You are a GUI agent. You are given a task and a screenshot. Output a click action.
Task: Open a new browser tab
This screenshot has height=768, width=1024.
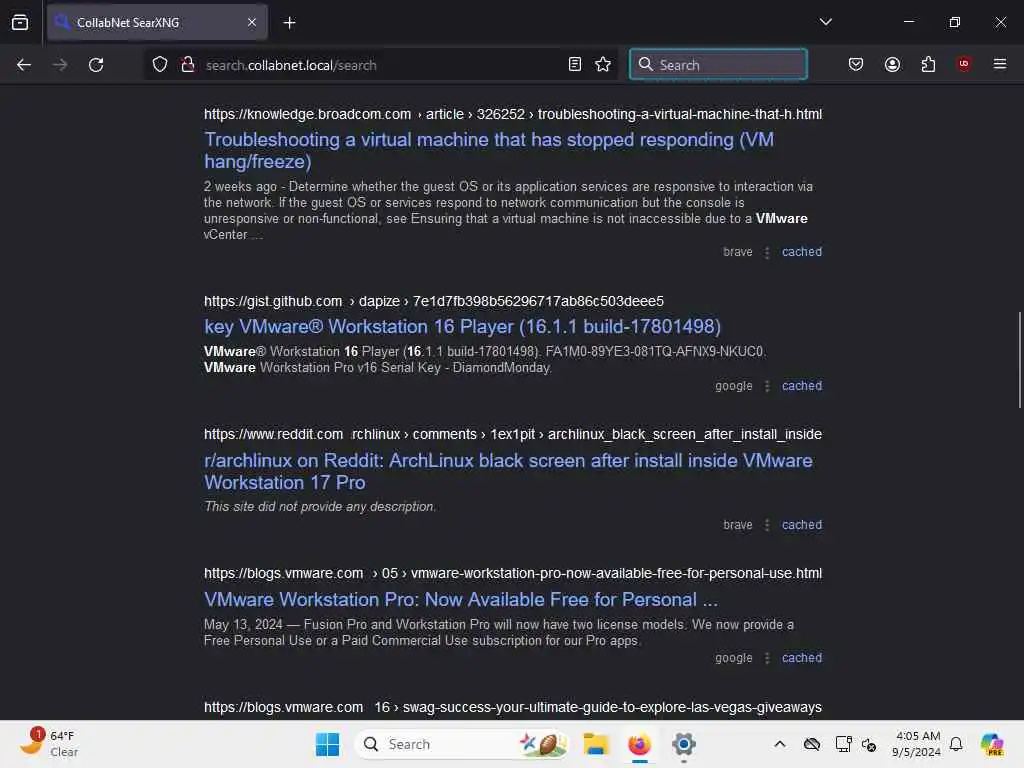289,23
